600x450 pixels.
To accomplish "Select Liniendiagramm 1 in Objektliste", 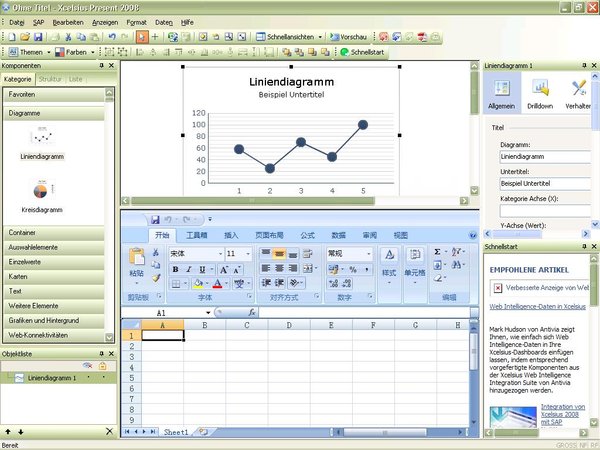I will tap(52, 378).
